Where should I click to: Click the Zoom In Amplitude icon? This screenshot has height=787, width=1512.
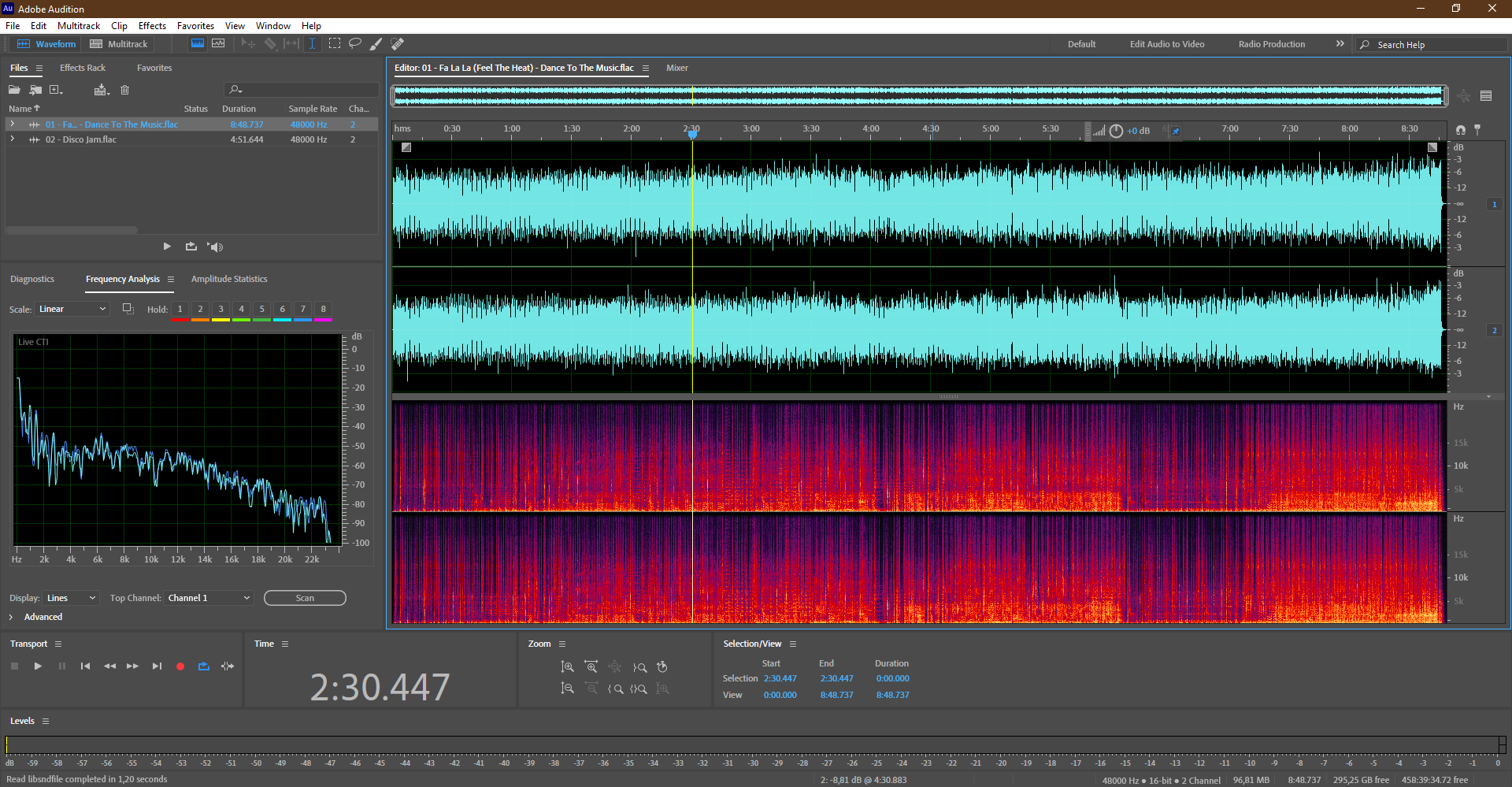click(x=567, y=667)
